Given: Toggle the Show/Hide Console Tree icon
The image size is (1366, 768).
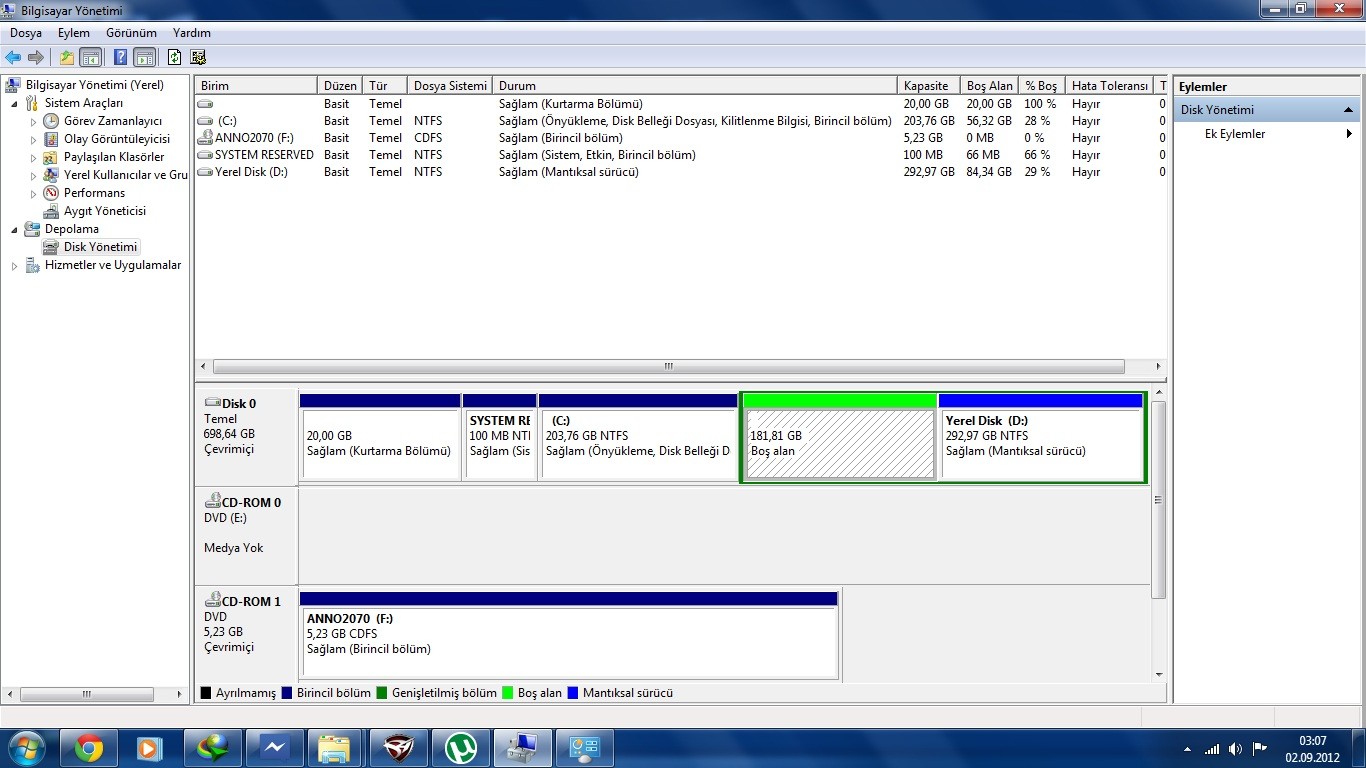Looking at the screenshot, I should point(90,57).
